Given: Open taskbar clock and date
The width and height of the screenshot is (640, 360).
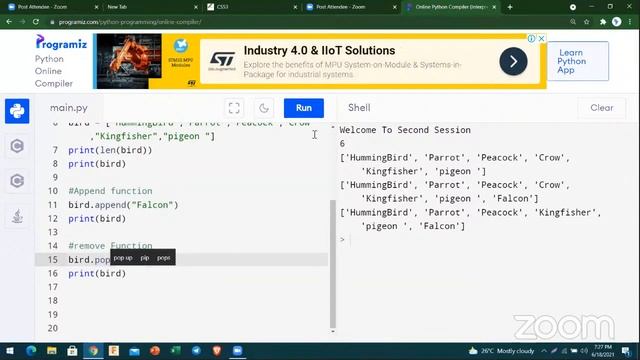Looking at the screenshot, I should [602, 351].
